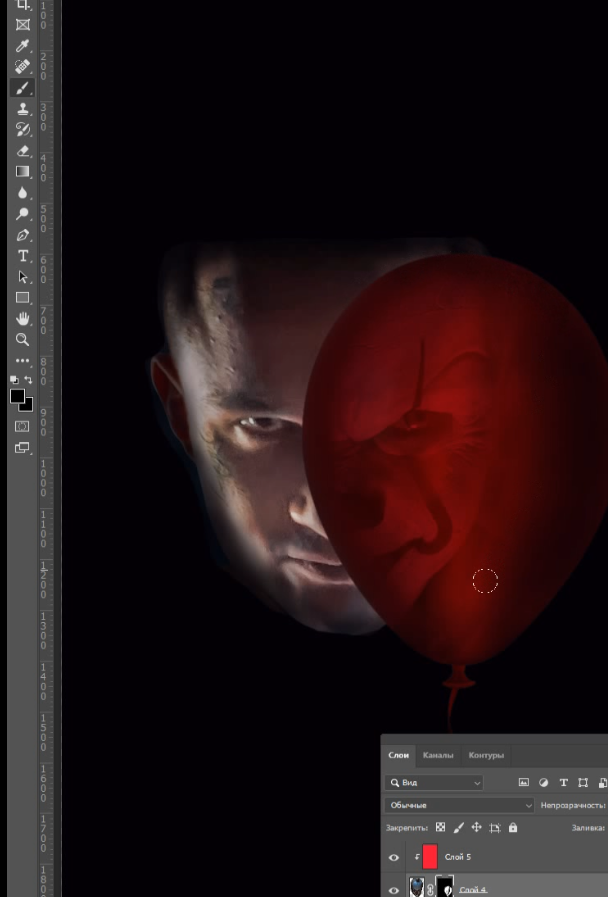Select the Clone Stamp tool
This screenshot has height=897, width=608.
tap(22, 109)
